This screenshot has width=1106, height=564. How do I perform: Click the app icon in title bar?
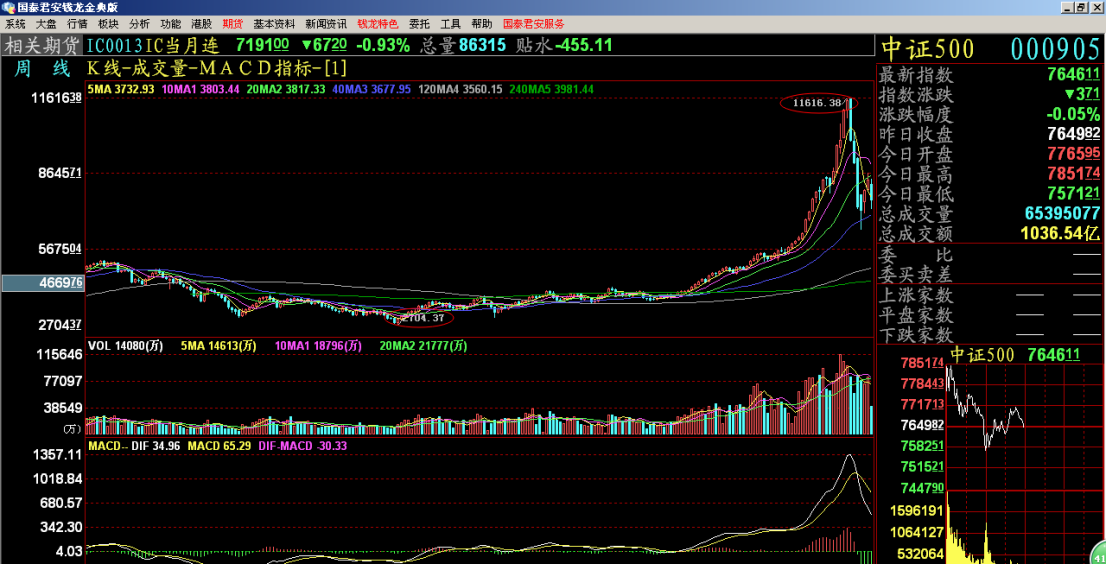click(x=8, y=7)
